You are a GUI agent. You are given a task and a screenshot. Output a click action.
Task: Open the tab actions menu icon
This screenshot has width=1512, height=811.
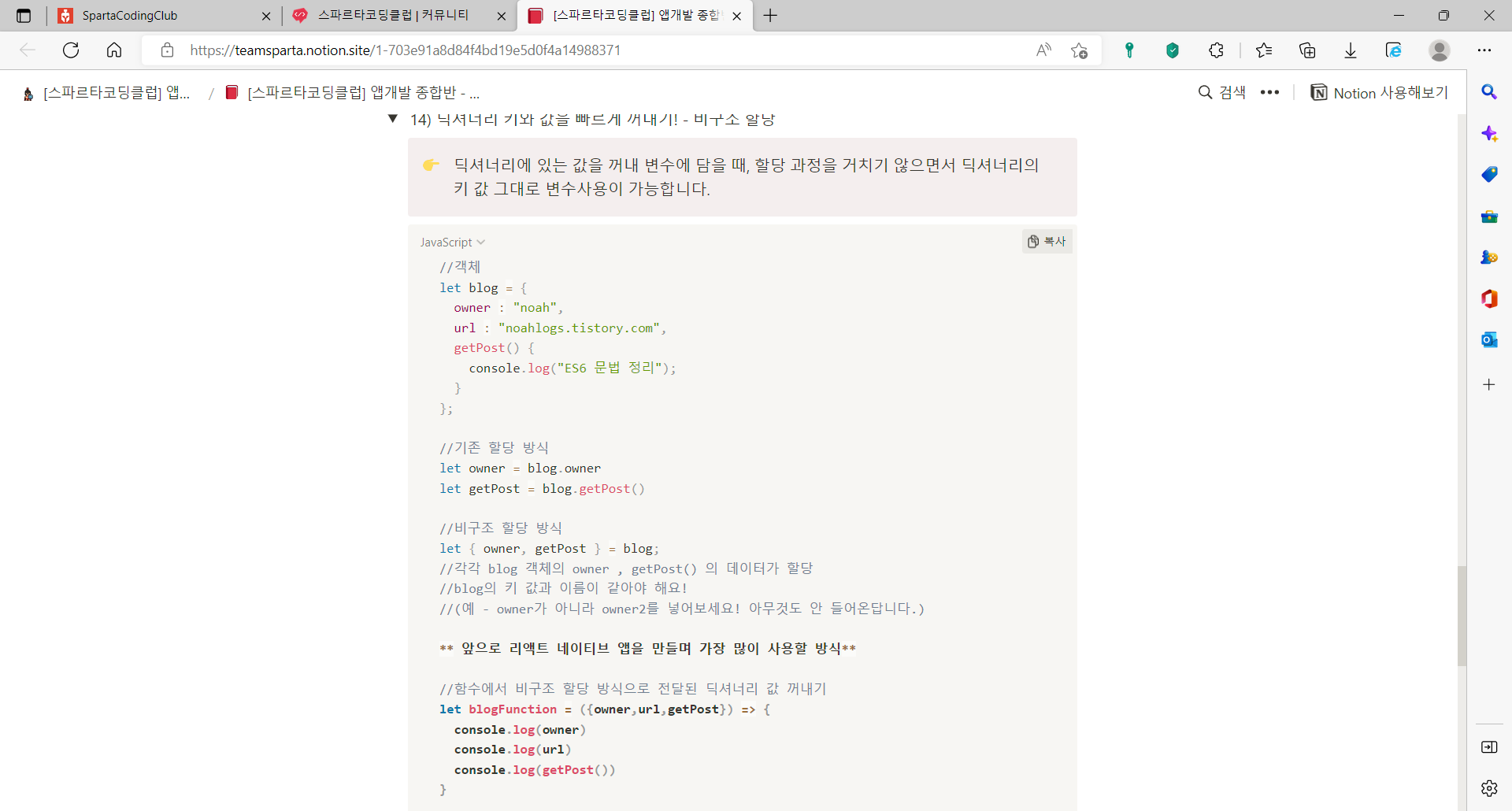(x=24, y=15)
